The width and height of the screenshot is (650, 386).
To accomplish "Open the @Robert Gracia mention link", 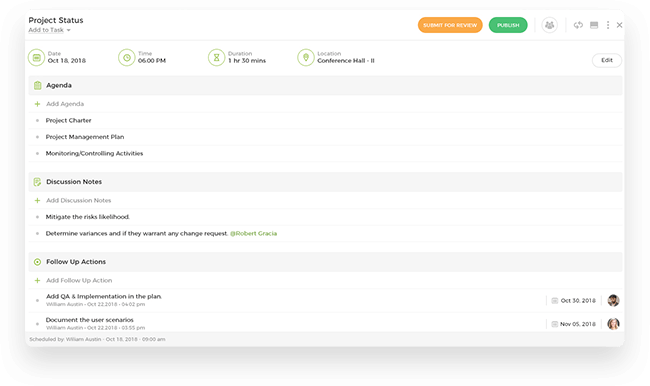I will (253, 233).
